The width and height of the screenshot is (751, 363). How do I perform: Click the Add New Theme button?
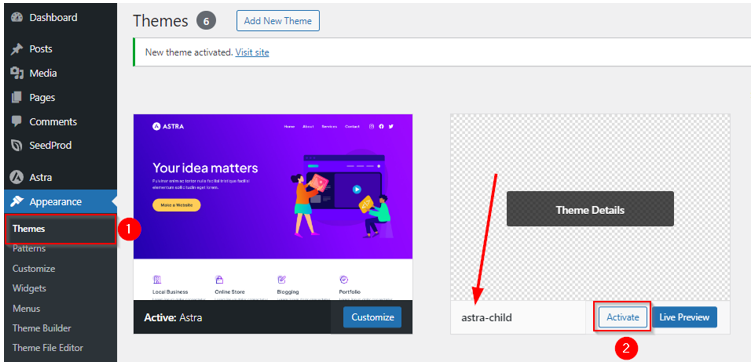click(278, 21)
